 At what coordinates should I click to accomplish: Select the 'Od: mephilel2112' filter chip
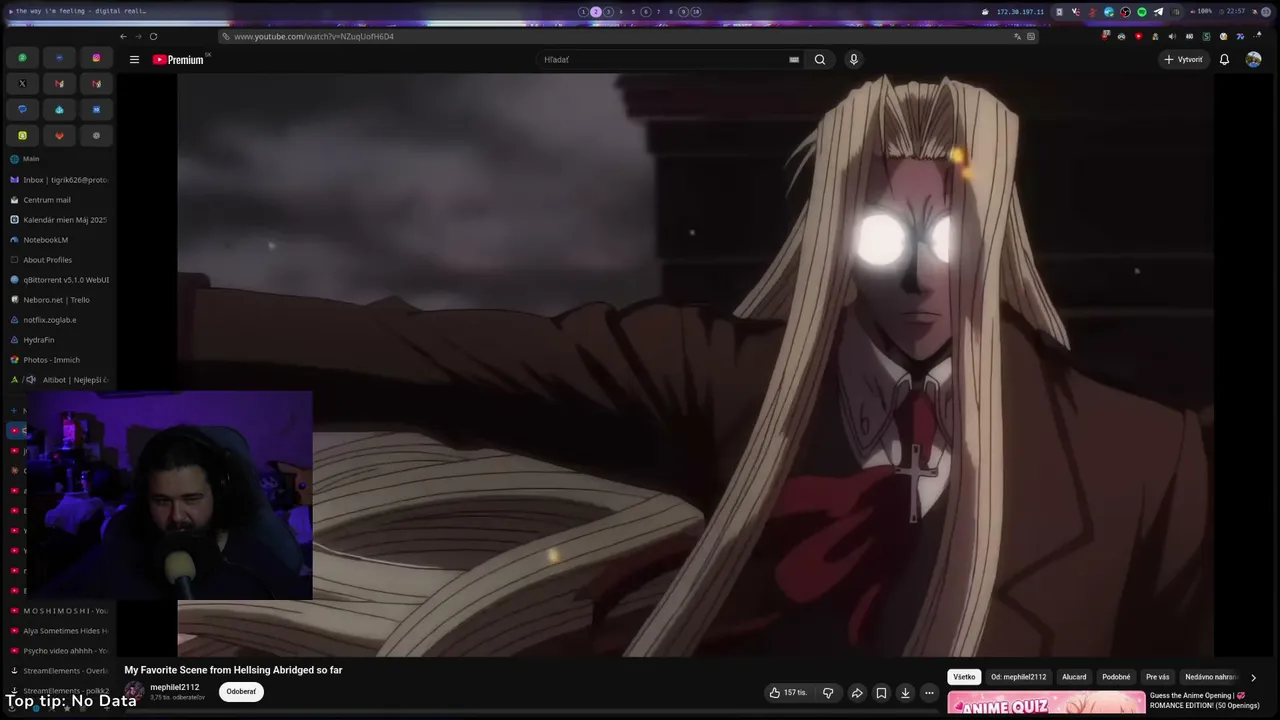click(1018, 677)
